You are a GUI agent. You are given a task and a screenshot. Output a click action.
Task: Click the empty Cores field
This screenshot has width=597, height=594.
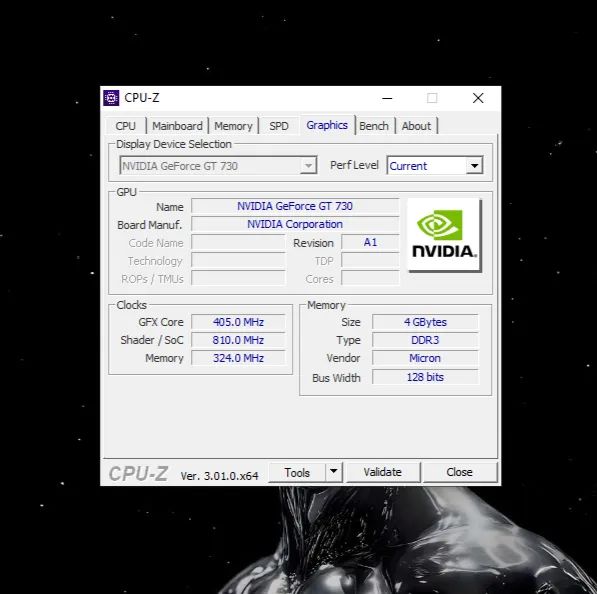pos(370,278)
